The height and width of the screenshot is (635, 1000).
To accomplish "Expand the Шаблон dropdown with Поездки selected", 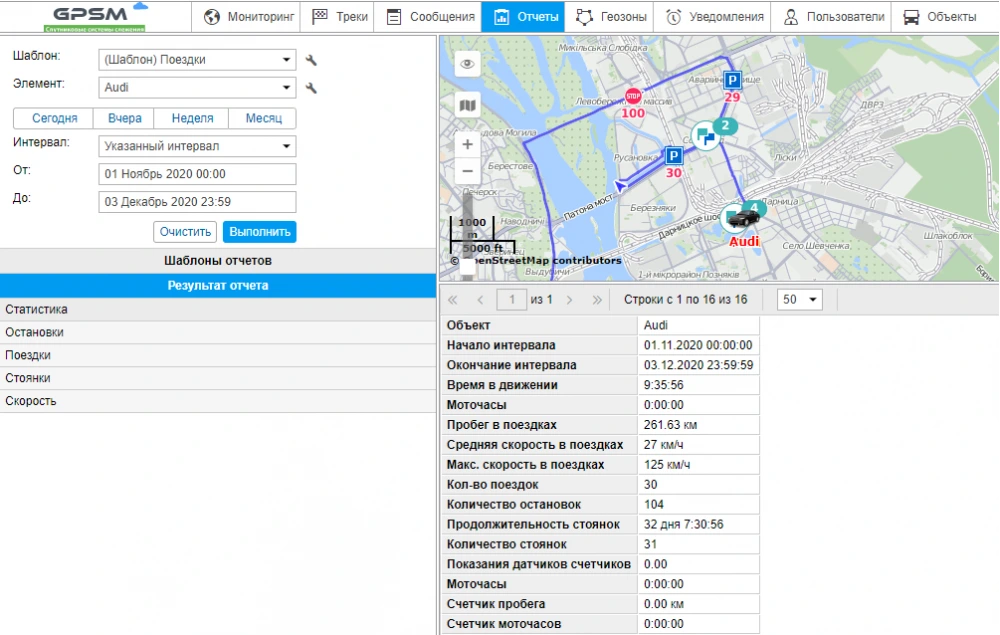I will coord(198,60).
